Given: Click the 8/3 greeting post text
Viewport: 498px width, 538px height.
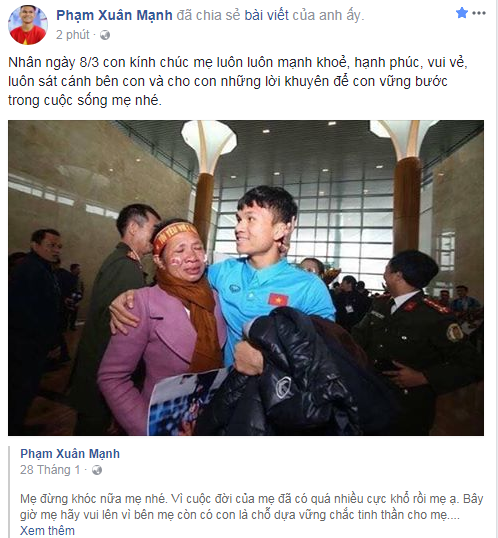Looking at the screenshot, I should [x=238, y=81].
